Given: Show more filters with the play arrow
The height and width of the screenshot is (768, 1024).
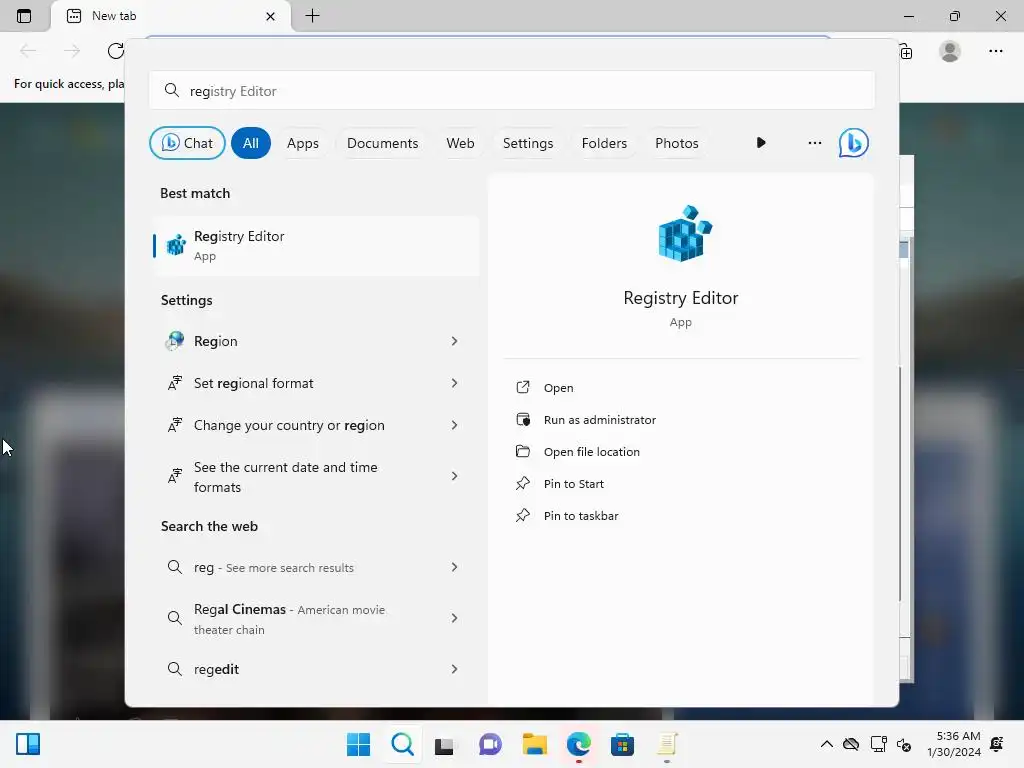Looking at the screenshot, I should (761, 142).
